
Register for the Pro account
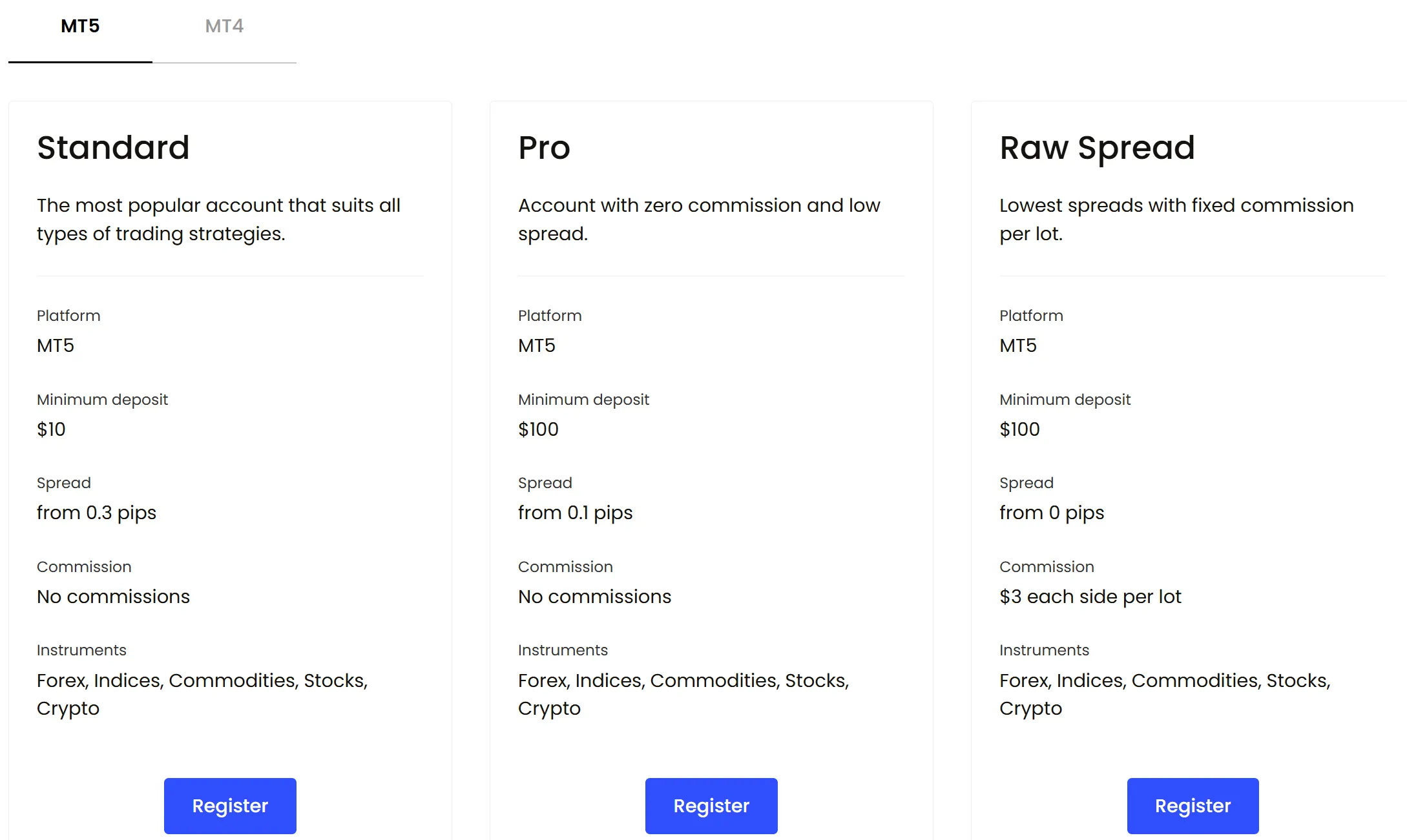point(711,805)
